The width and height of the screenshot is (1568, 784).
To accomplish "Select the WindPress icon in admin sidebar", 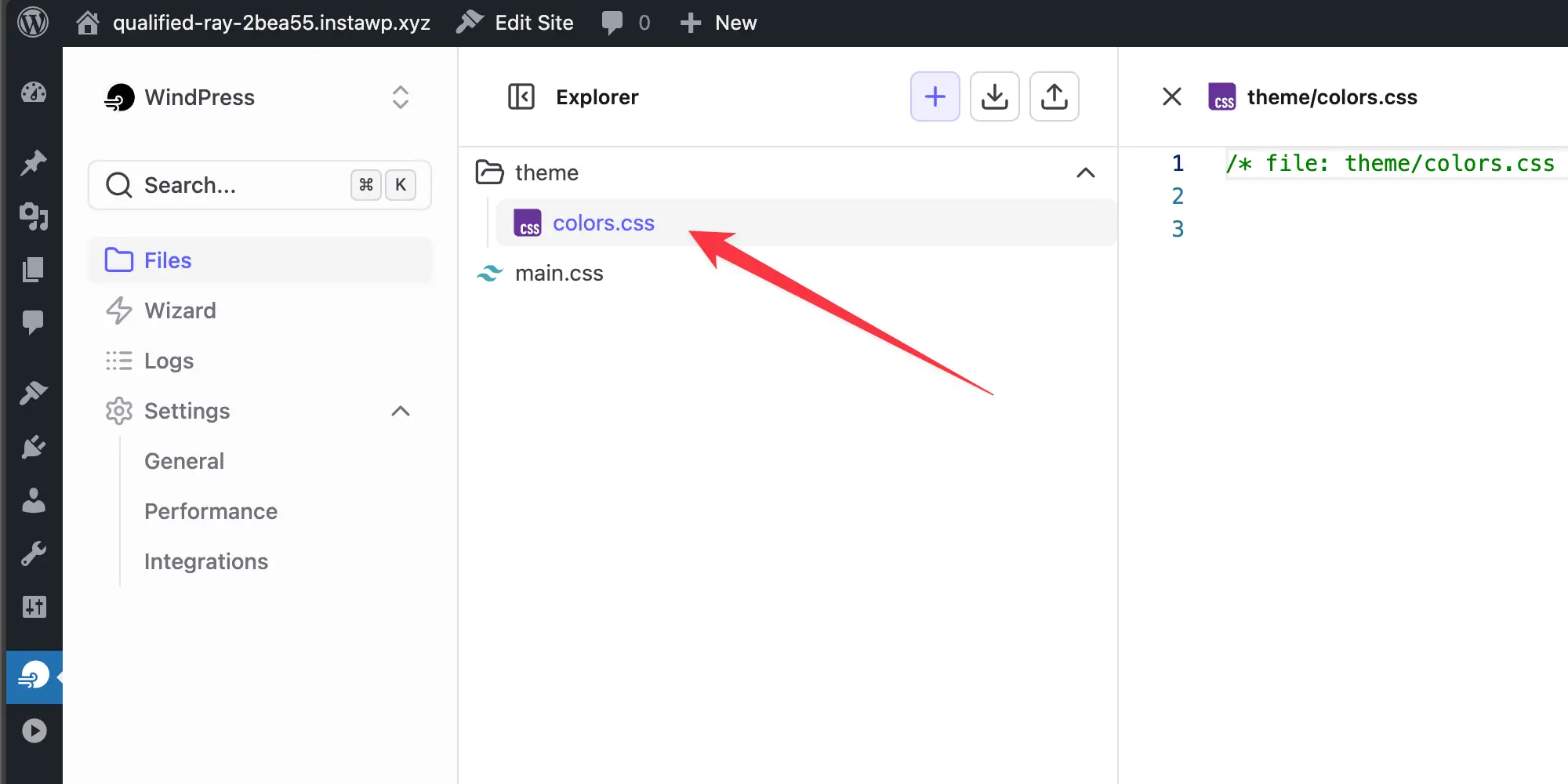I will tap(34, 677).
